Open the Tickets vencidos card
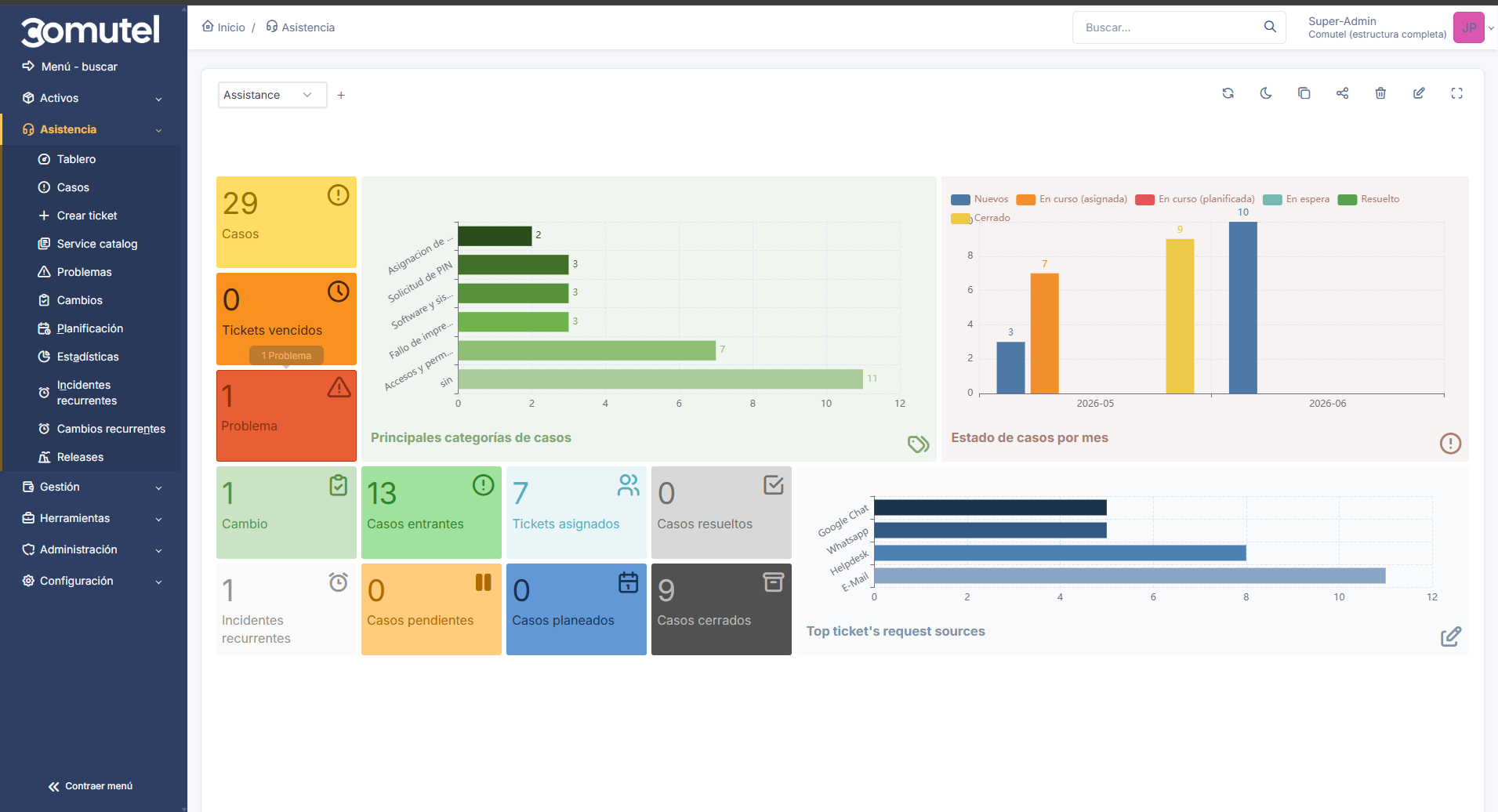 (286, 318)
